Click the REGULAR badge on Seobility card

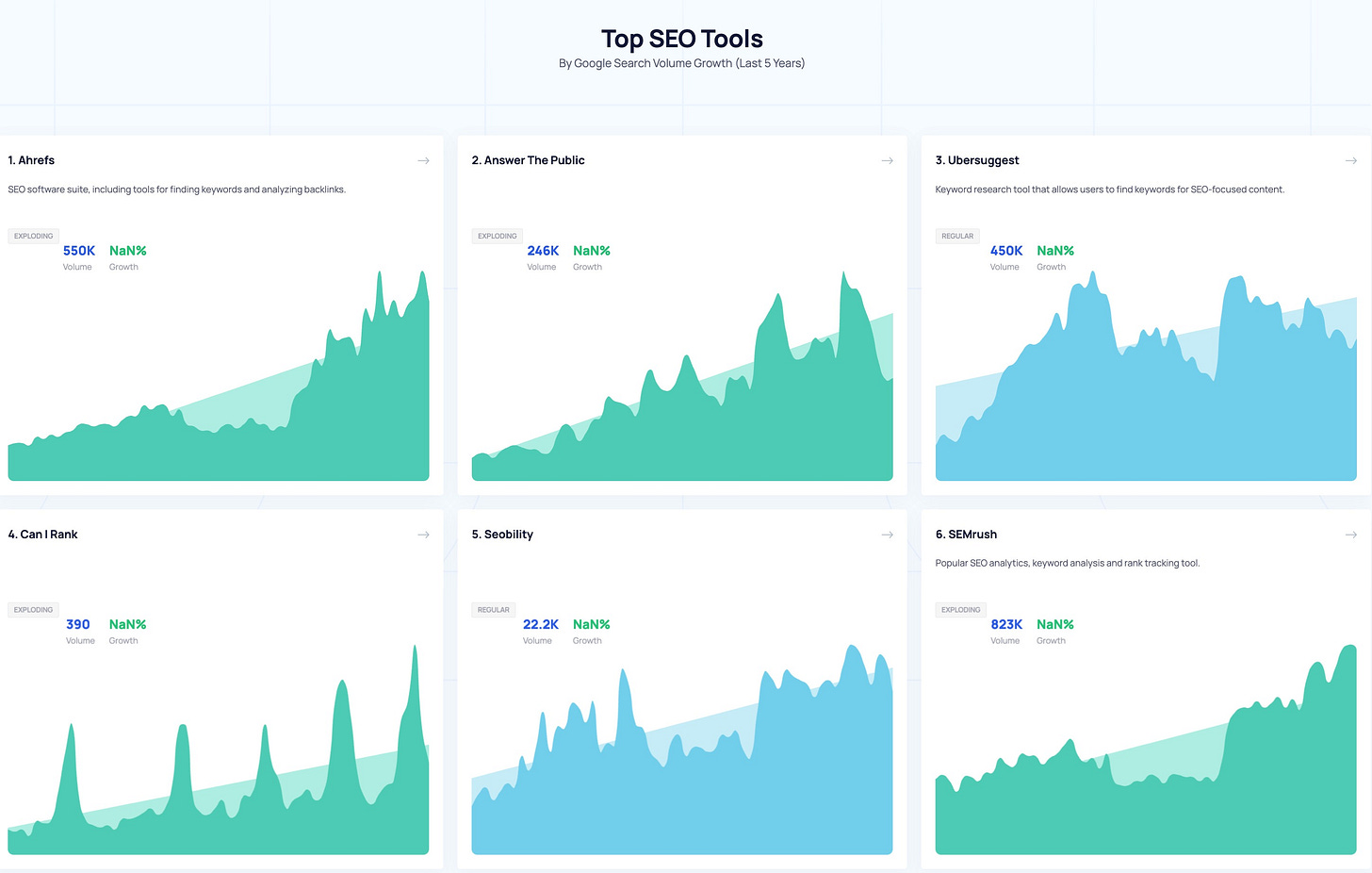493,610
